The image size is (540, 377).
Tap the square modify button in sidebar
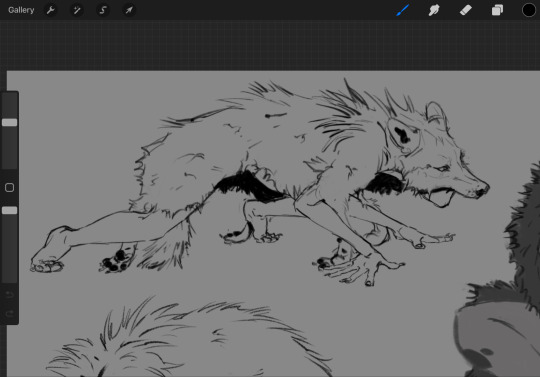pos(9,187)
